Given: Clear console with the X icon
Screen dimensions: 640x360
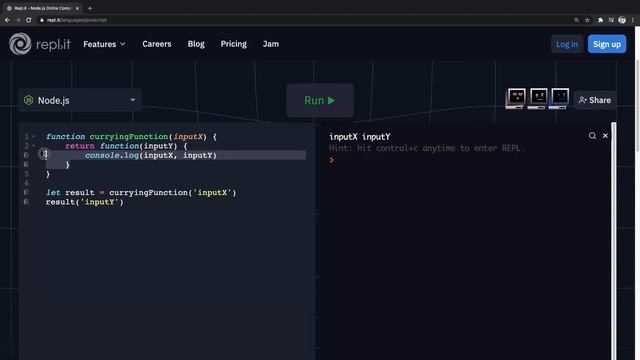Looking at the screenshot, I should pyautogui.click(x=605, y=136).
